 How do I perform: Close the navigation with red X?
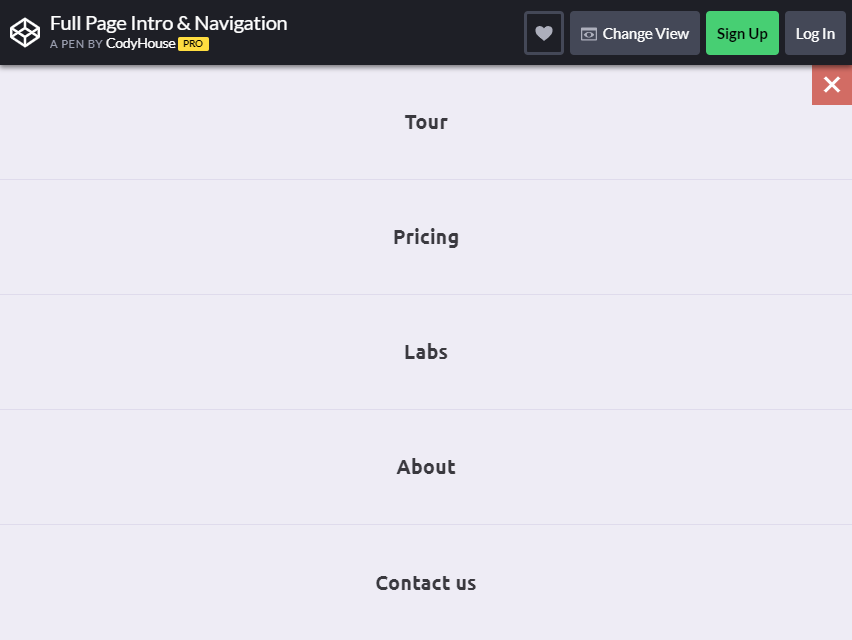pyautogui.click(x=832, y=85)
